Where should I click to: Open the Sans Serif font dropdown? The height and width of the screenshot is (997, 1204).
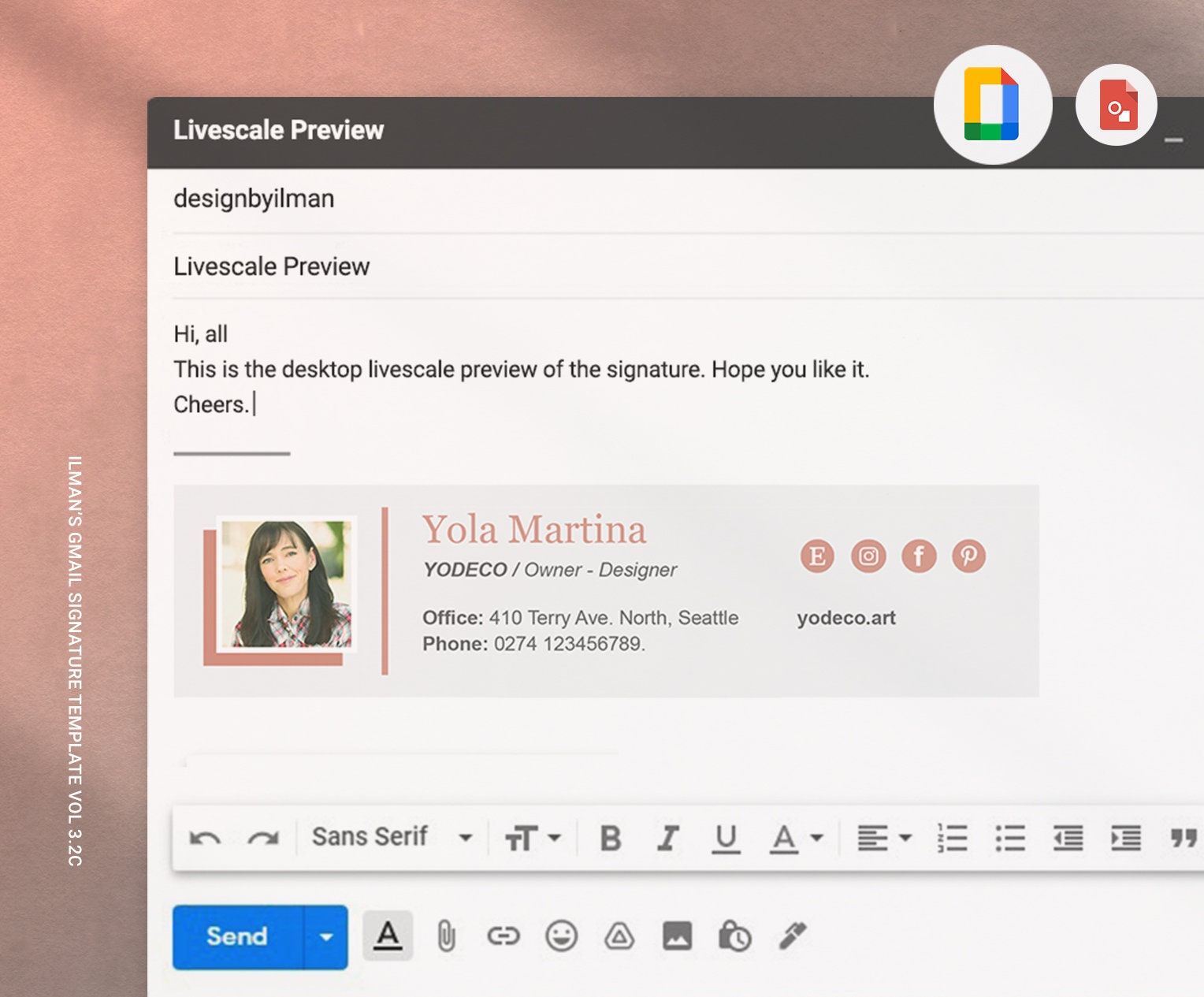click(x=392, y=836)
